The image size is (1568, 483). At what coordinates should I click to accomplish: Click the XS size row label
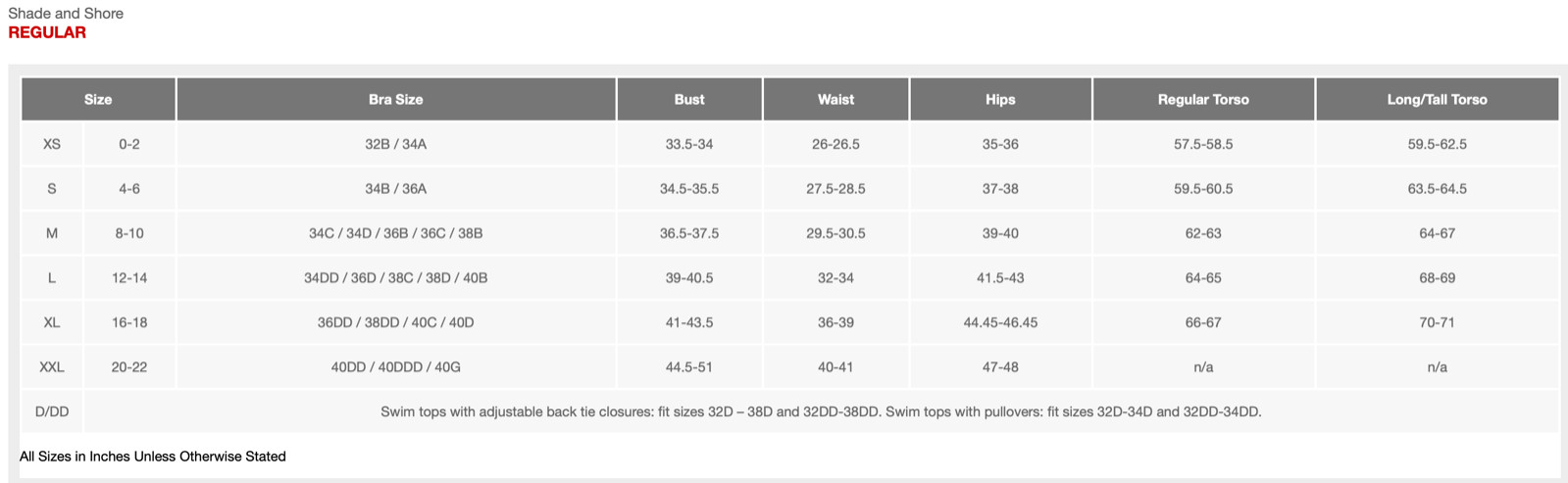[52, 144]
